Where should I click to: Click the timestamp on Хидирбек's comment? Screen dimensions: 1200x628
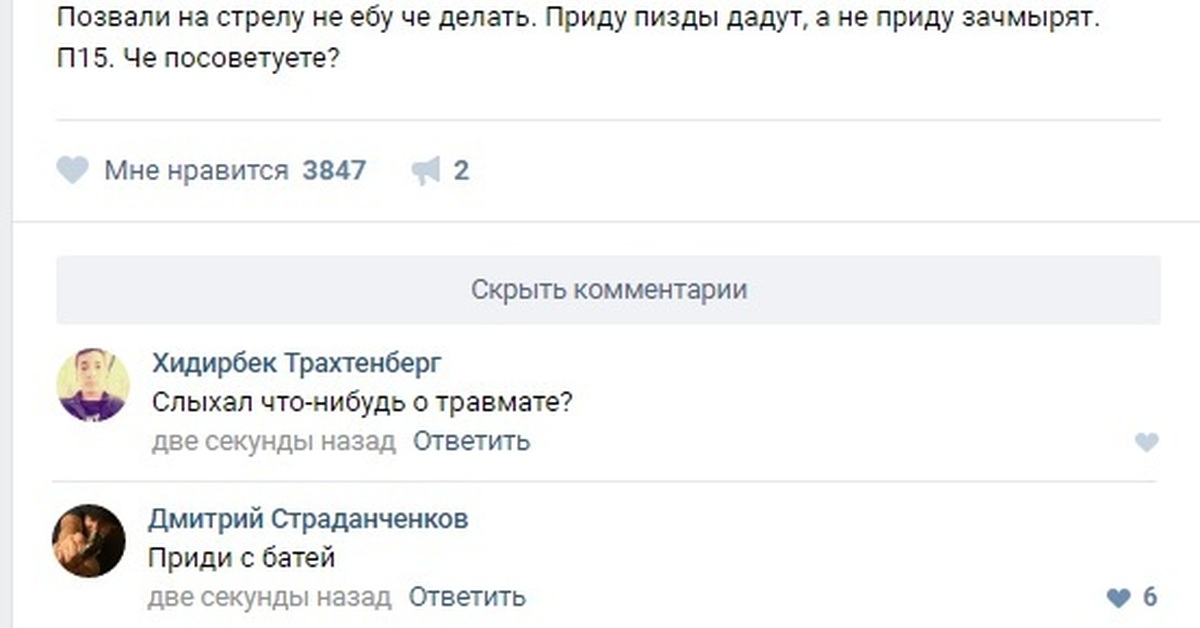[274, 440]
